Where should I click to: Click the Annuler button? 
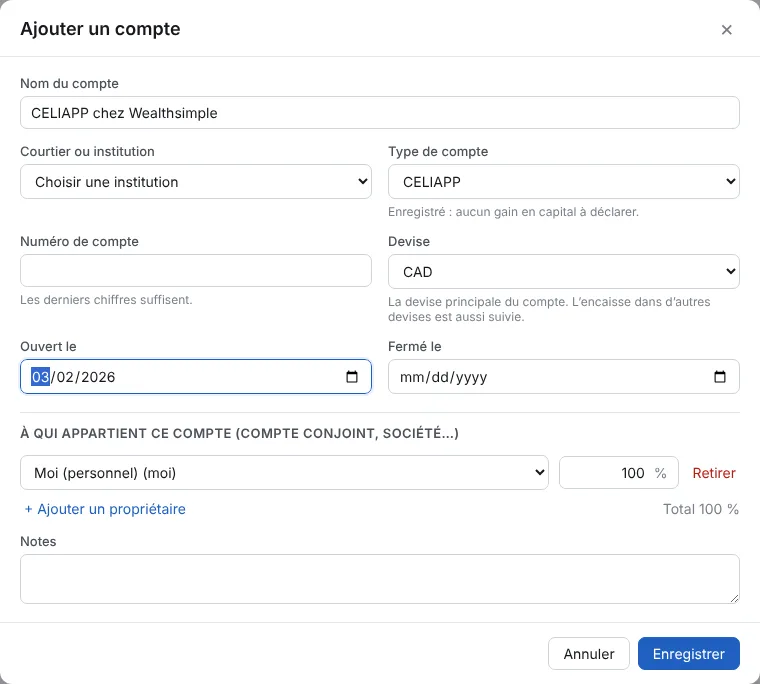click(588, 653)
